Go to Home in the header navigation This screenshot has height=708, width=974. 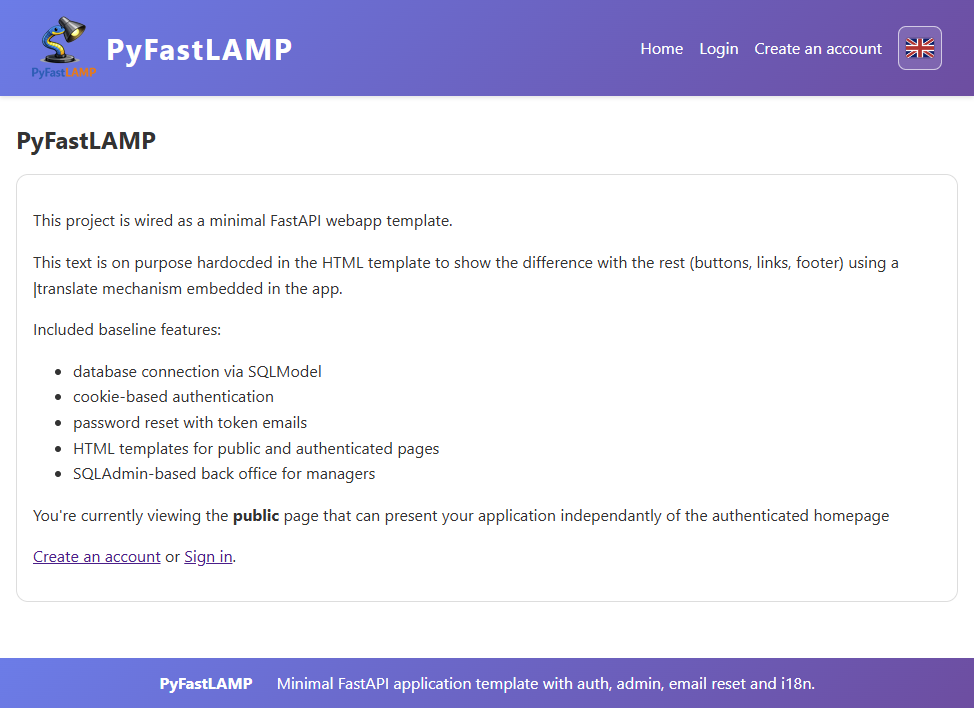pos(661,49)
